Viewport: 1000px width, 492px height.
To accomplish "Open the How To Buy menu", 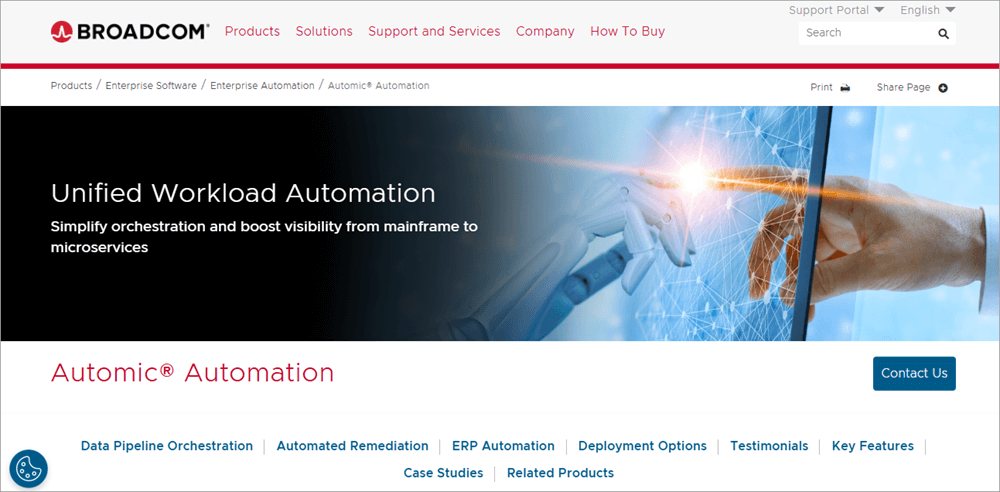I will tap(628, 31).
